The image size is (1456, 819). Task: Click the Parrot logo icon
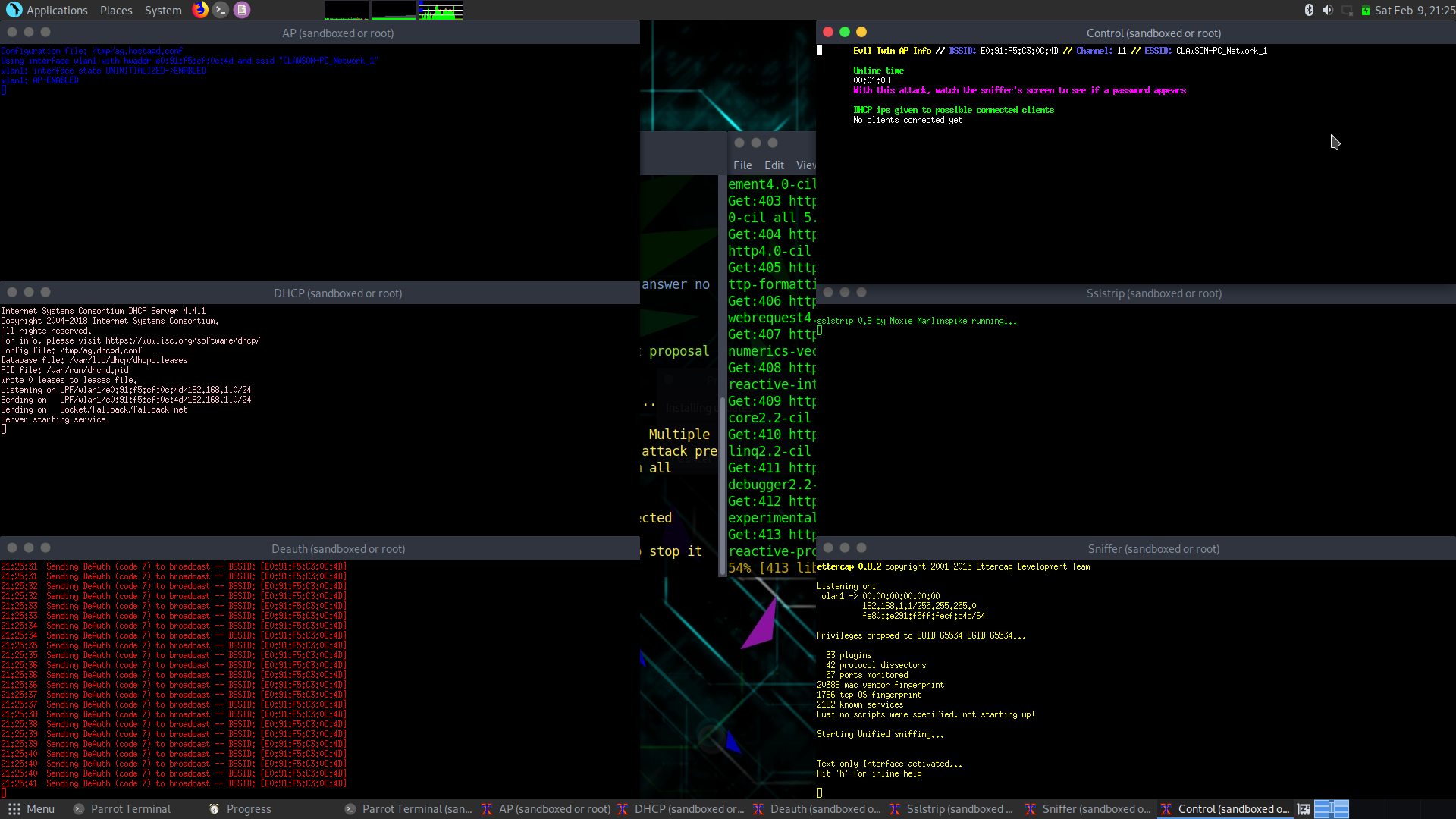click(14, 10)
